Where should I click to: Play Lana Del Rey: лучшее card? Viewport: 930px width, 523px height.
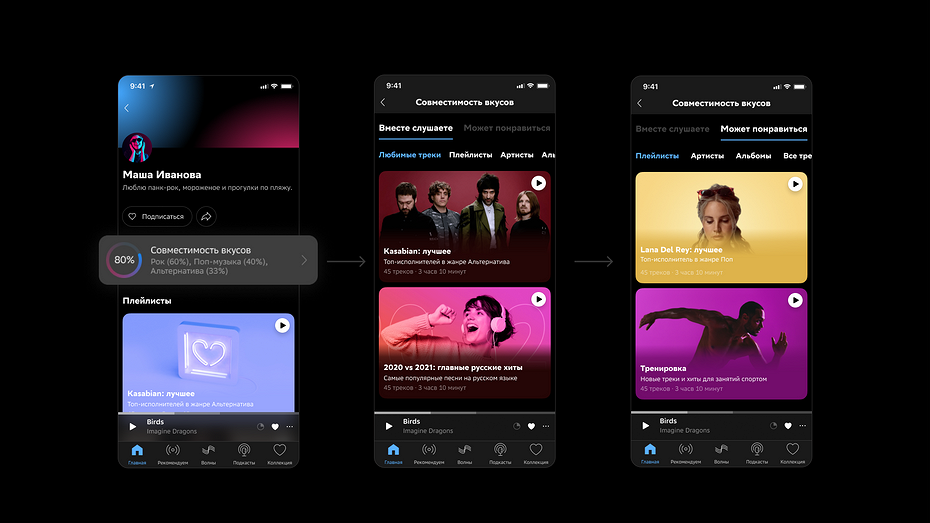(x=795, y=184)
